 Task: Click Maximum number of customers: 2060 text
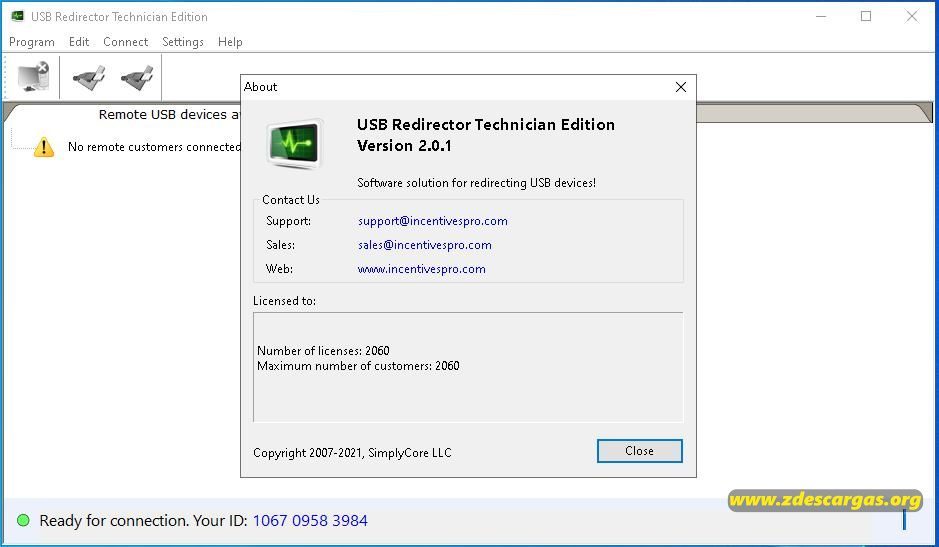358,366
